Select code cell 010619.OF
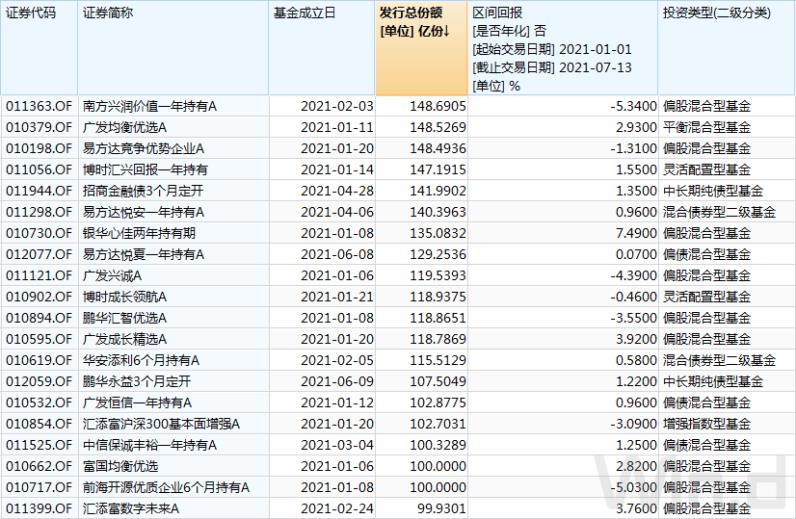This screenshot has height=519, width=796. [x=39, y=360]
